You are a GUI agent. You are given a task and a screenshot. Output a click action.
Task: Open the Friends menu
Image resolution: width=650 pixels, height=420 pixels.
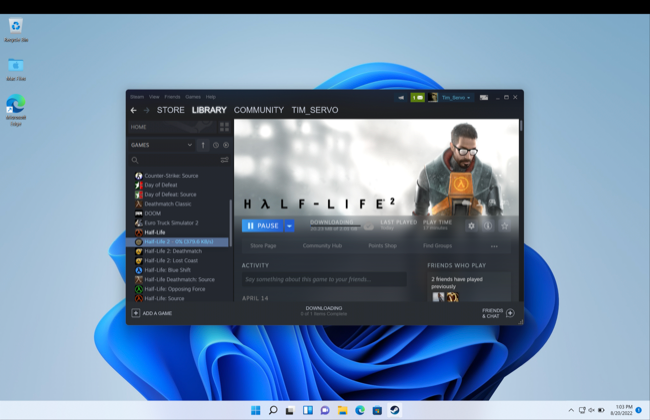pyautogui.click(x=172, y=97)
